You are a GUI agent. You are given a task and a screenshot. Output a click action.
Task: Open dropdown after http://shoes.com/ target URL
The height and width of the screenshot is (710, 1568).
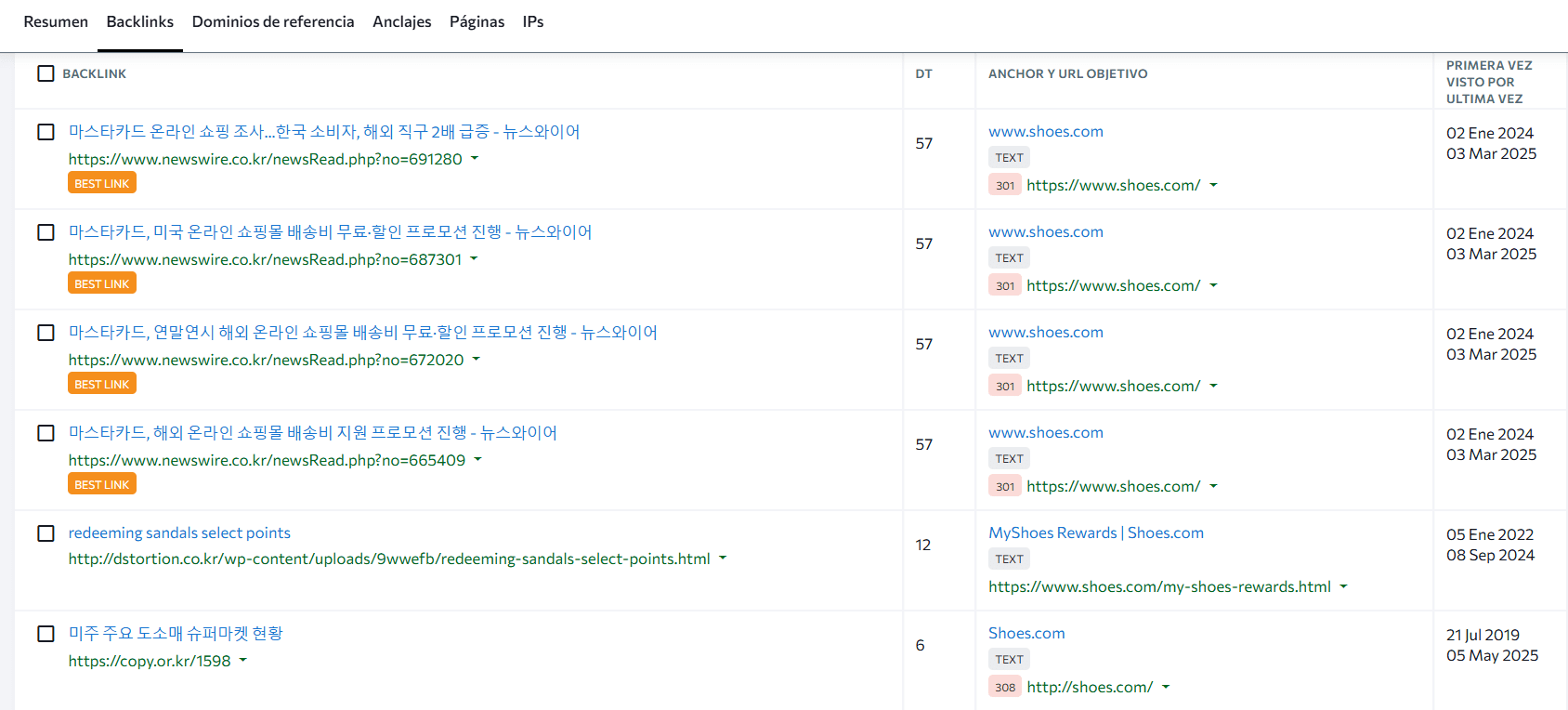coord(1166,688)
